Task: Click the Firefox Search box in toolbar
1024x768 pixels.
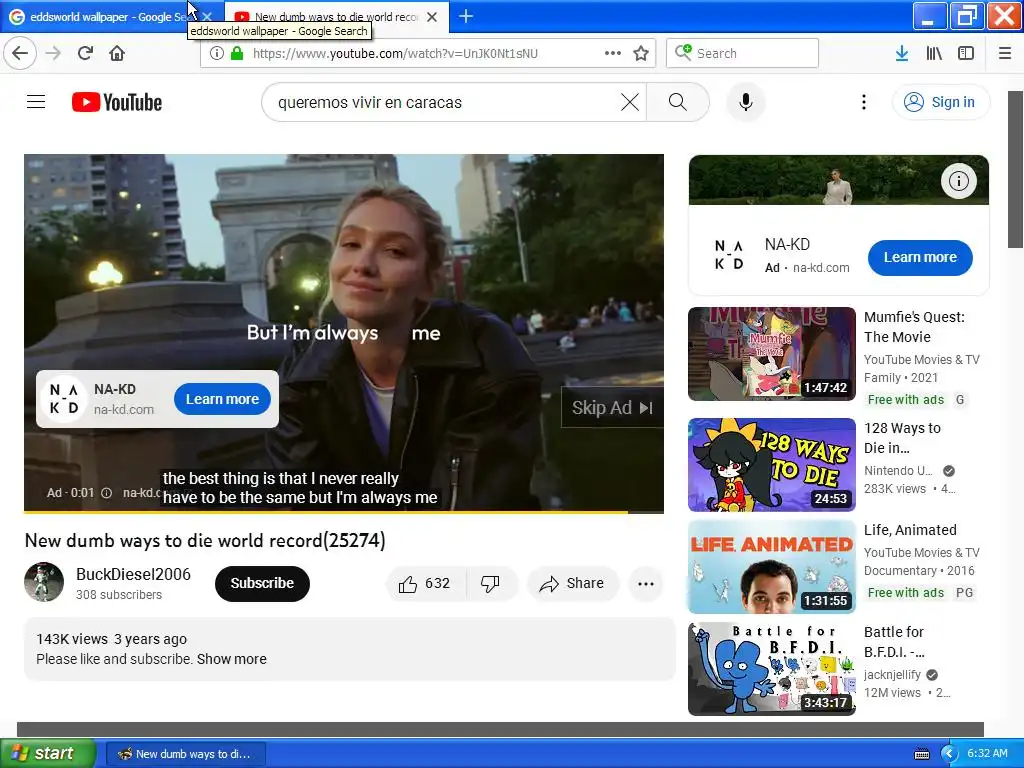Action: 743,53
